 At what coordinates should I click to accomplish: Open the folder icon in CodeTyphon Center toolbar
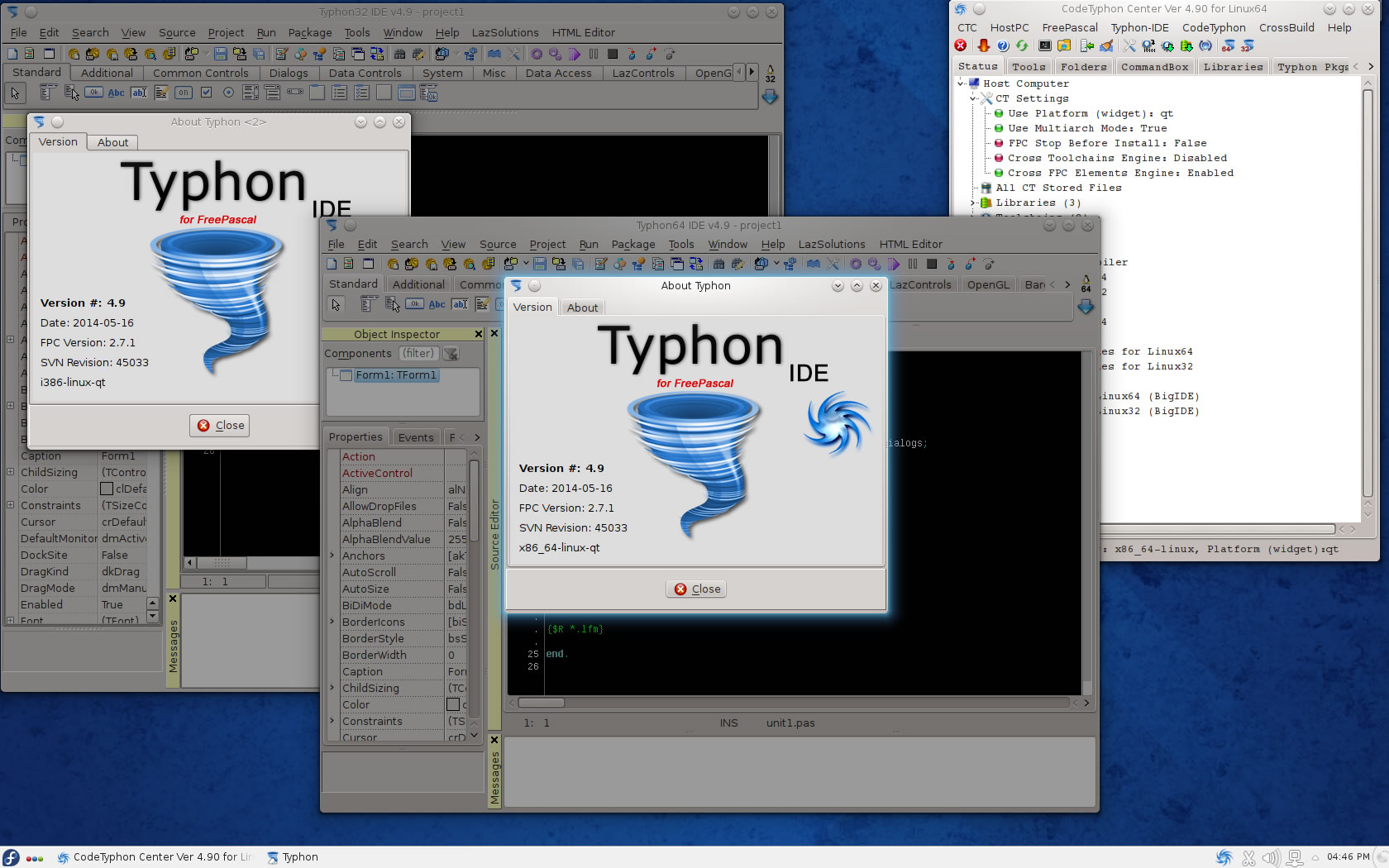coord(1064,45)
